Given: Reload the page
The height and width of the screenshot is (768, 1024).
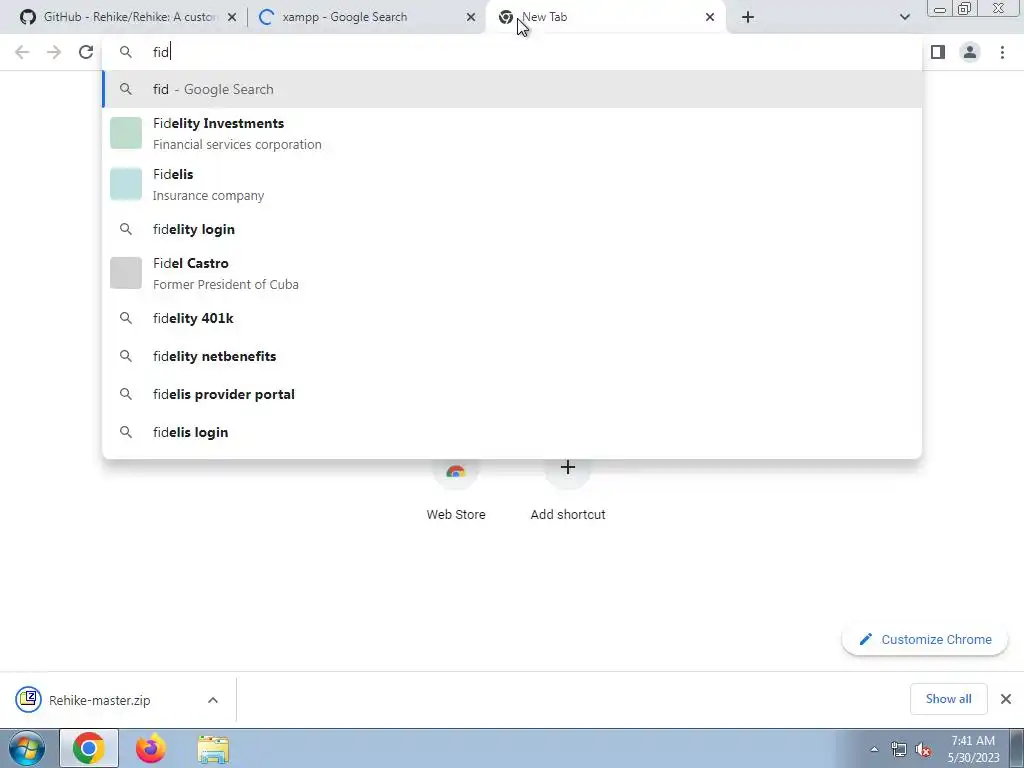Looking at the screenshot, I should (x=86, y=52).
